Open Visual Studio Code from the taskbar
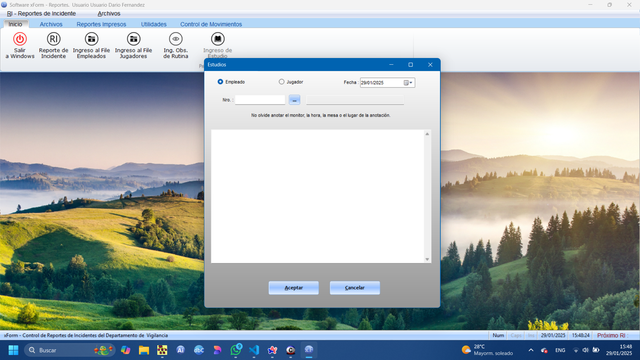Screen dimensions: 640x360 [254, 350]
